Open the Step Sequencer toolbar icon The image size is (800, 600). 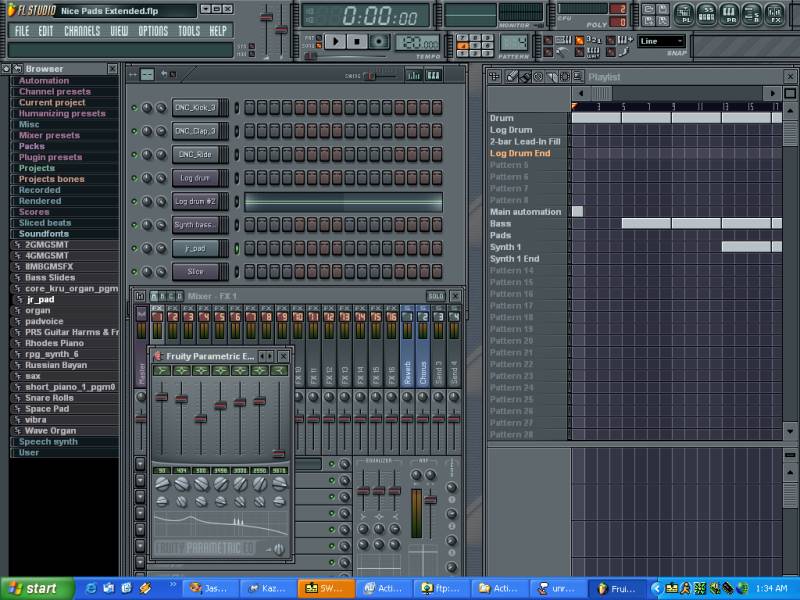pos(706,13)
